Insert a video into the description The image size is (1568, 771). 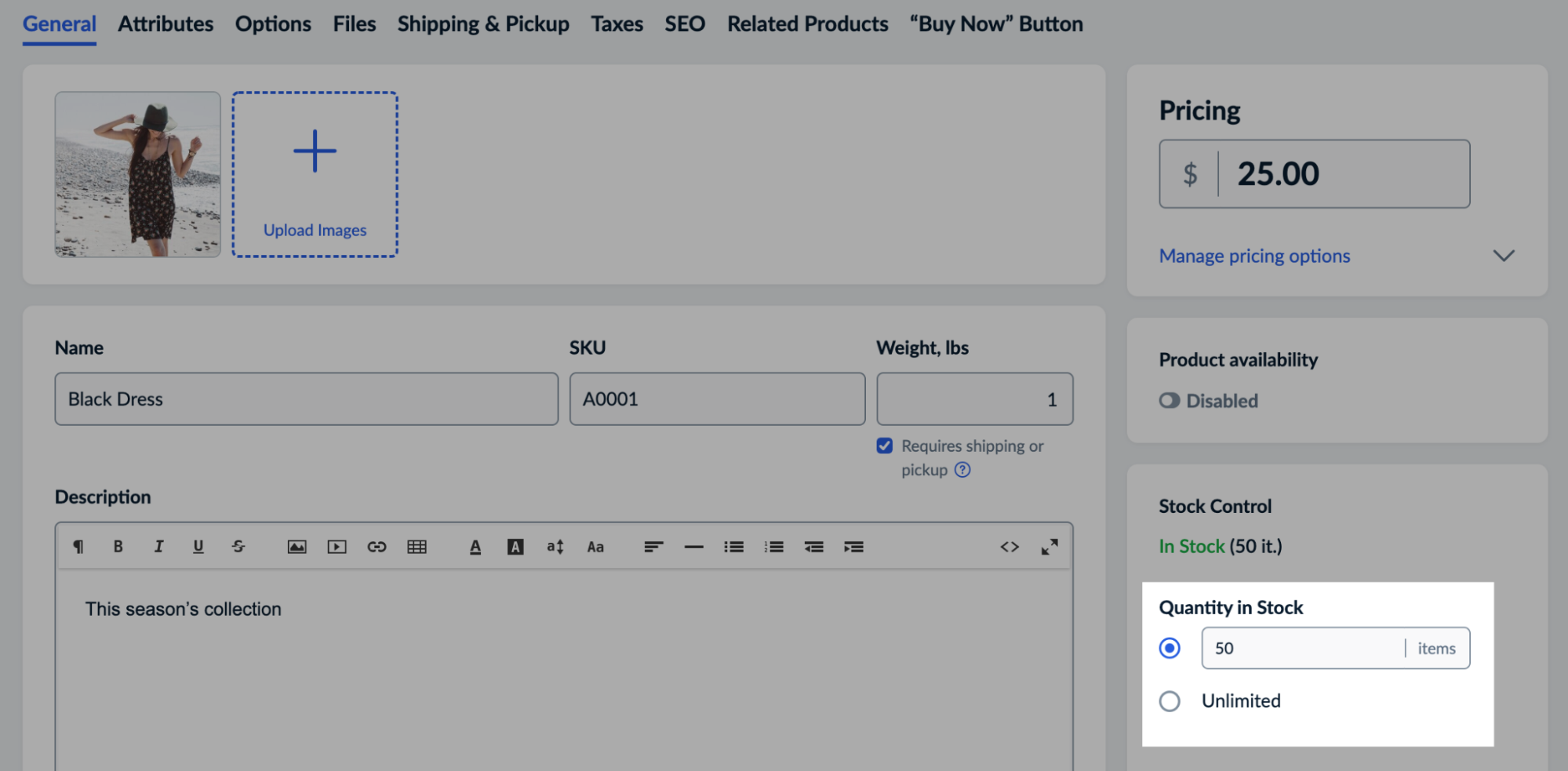pos(337,547)
